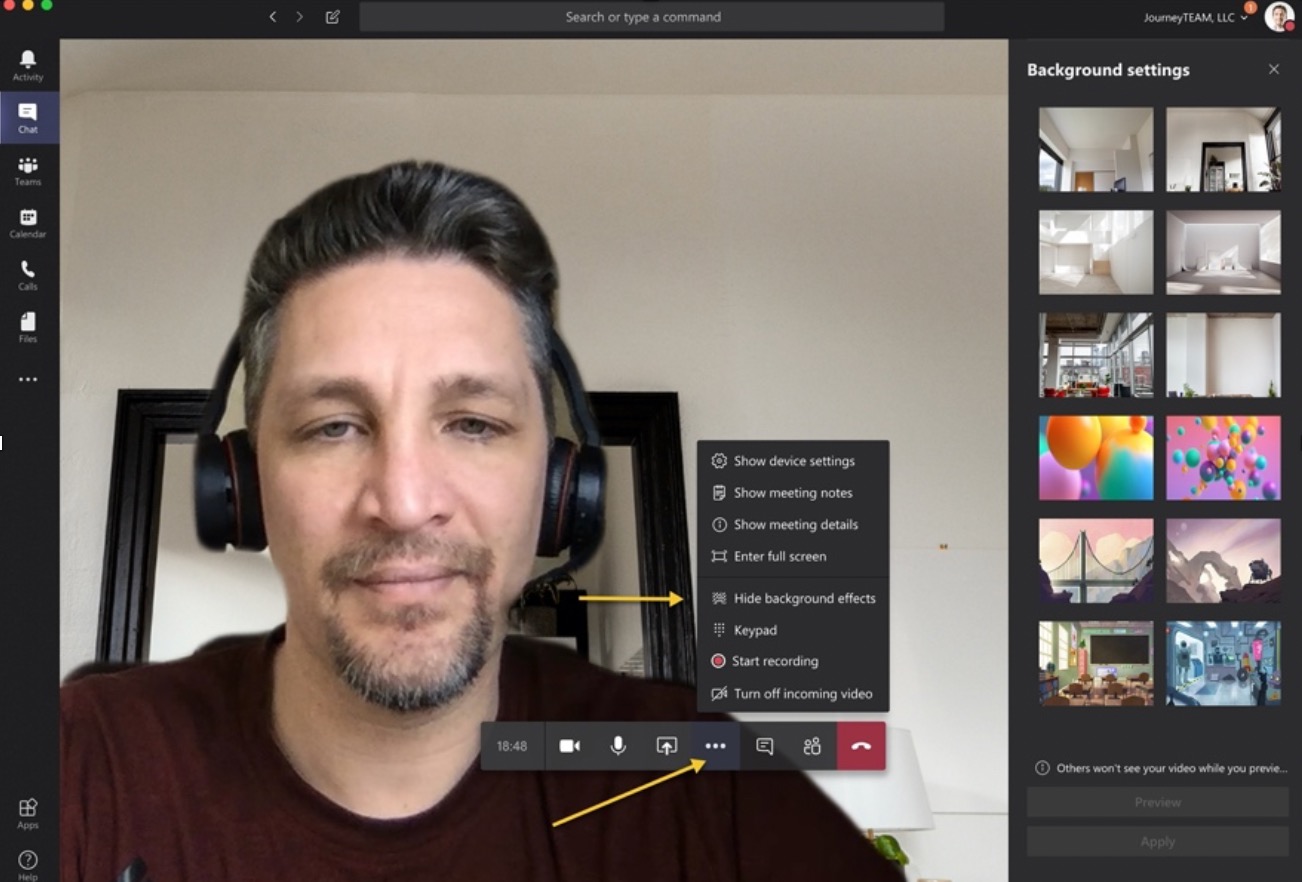1302x882 pixels.
Task: Show the meeting conversation
Action: pos(765,746)
